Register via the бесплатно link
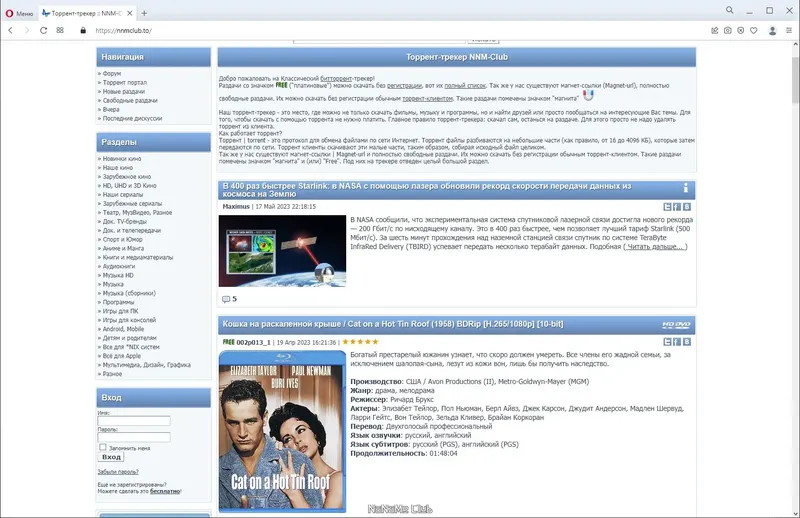This screenshot has width=800, height=518. 165,491
